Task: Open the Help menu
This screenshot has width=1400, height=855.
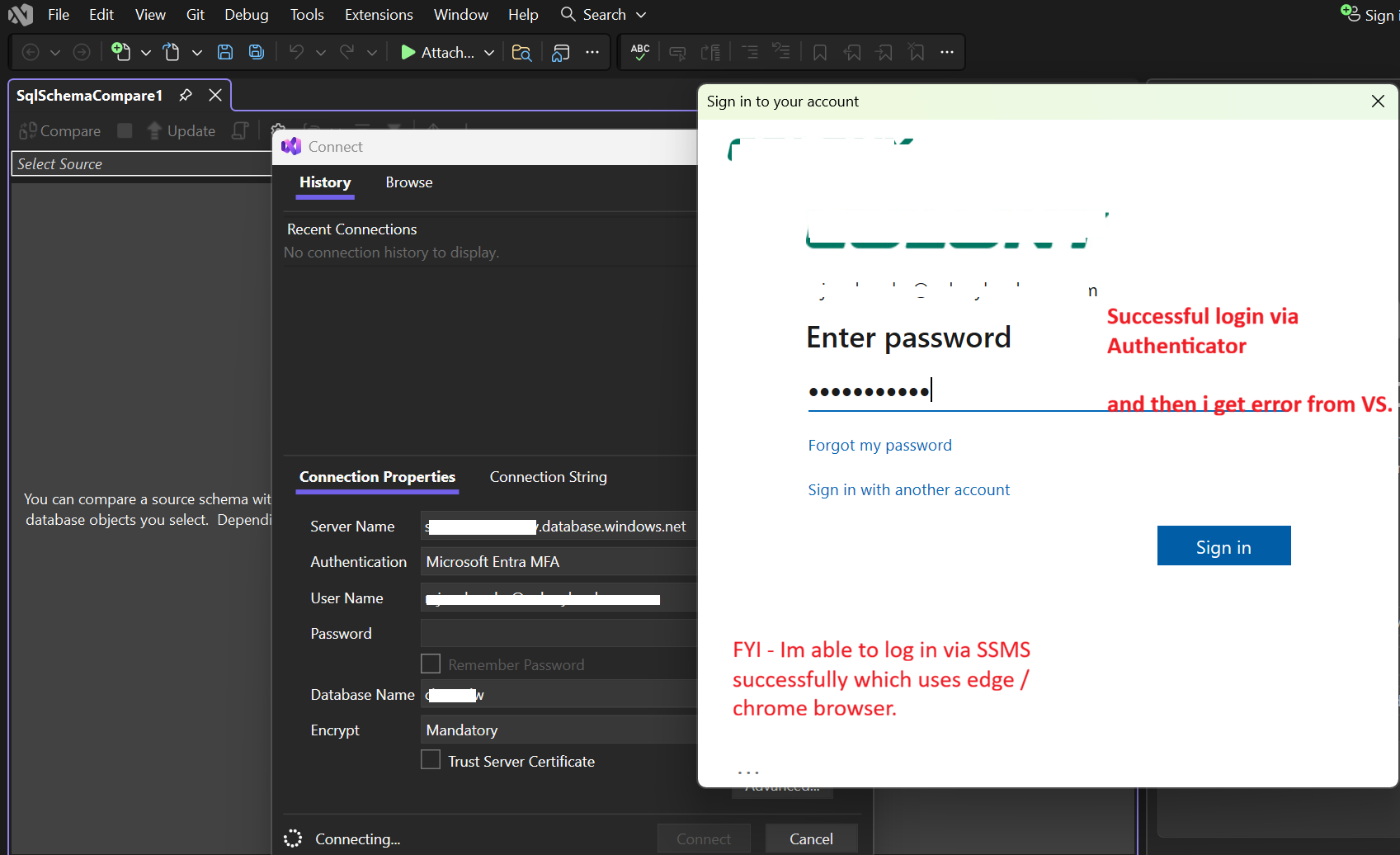Action: [x=523, y=14]
